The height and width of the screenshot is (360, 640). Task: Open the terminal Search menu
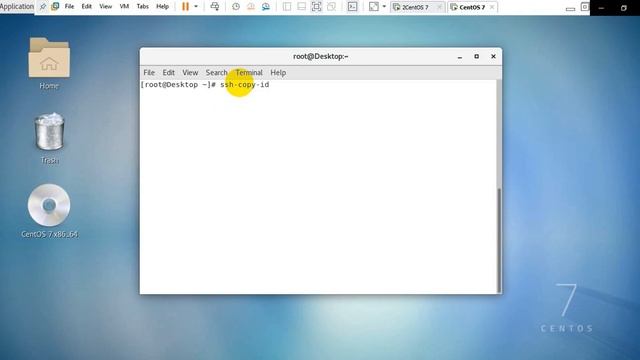(216, 73)
